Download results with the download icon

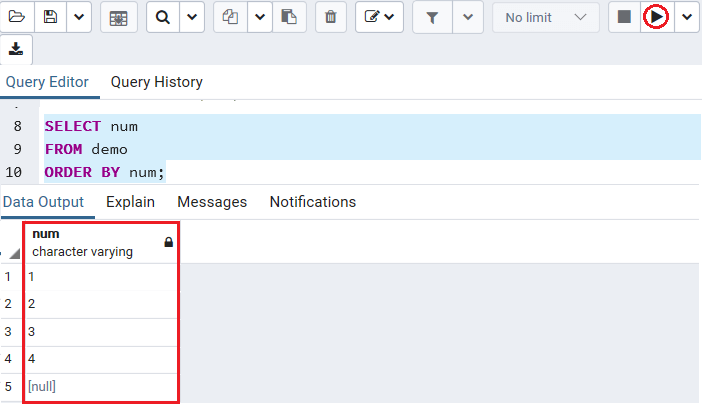(16, 49)
